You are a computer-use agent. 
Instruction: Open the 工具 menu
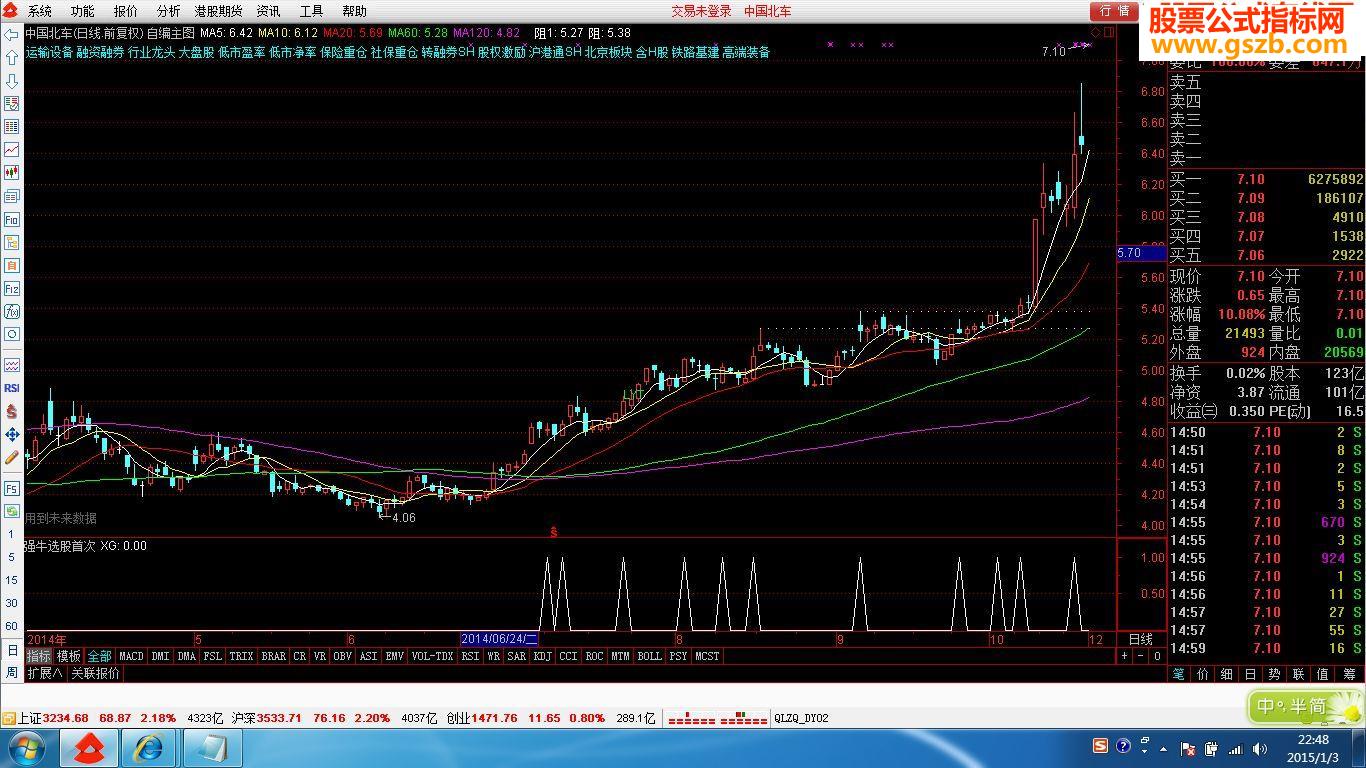click(312, 11)
